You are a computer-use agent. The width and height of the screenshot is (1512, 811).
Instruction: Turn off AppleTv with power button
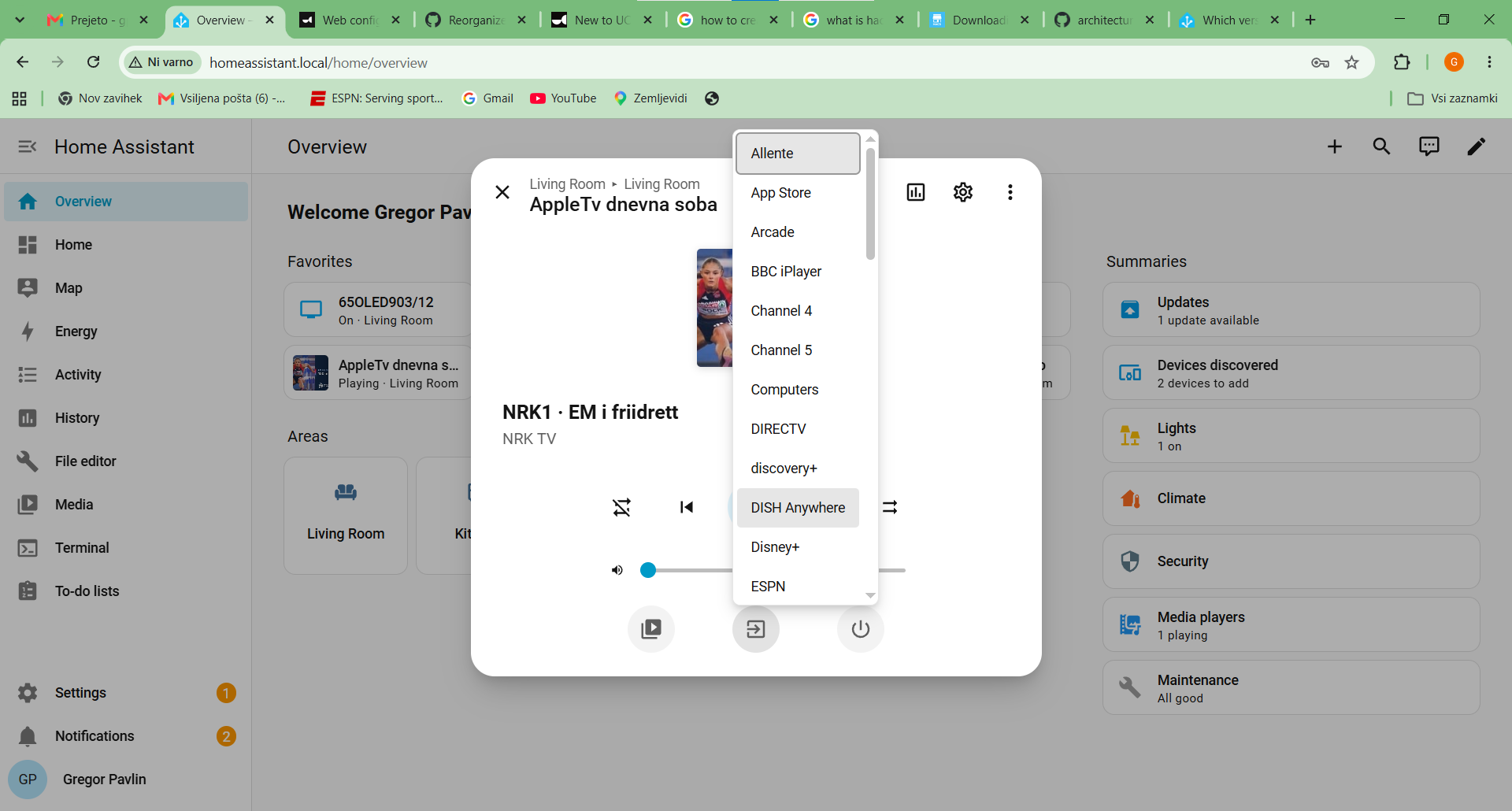[x=861, y=629]
